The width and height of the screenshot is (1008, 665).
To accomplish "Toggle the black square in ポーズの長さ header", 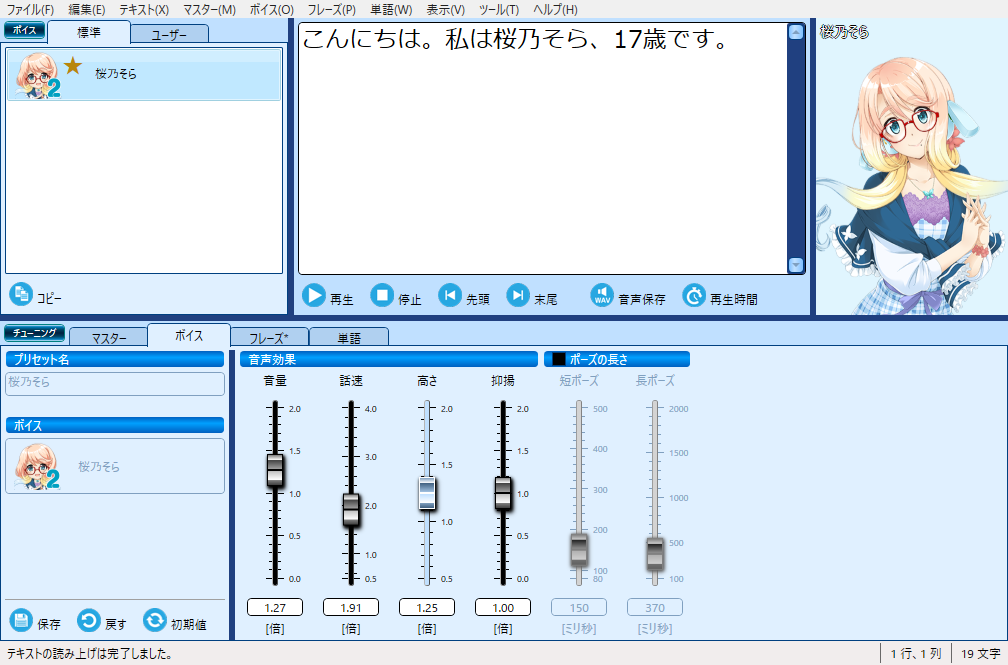I will point(559,359).
